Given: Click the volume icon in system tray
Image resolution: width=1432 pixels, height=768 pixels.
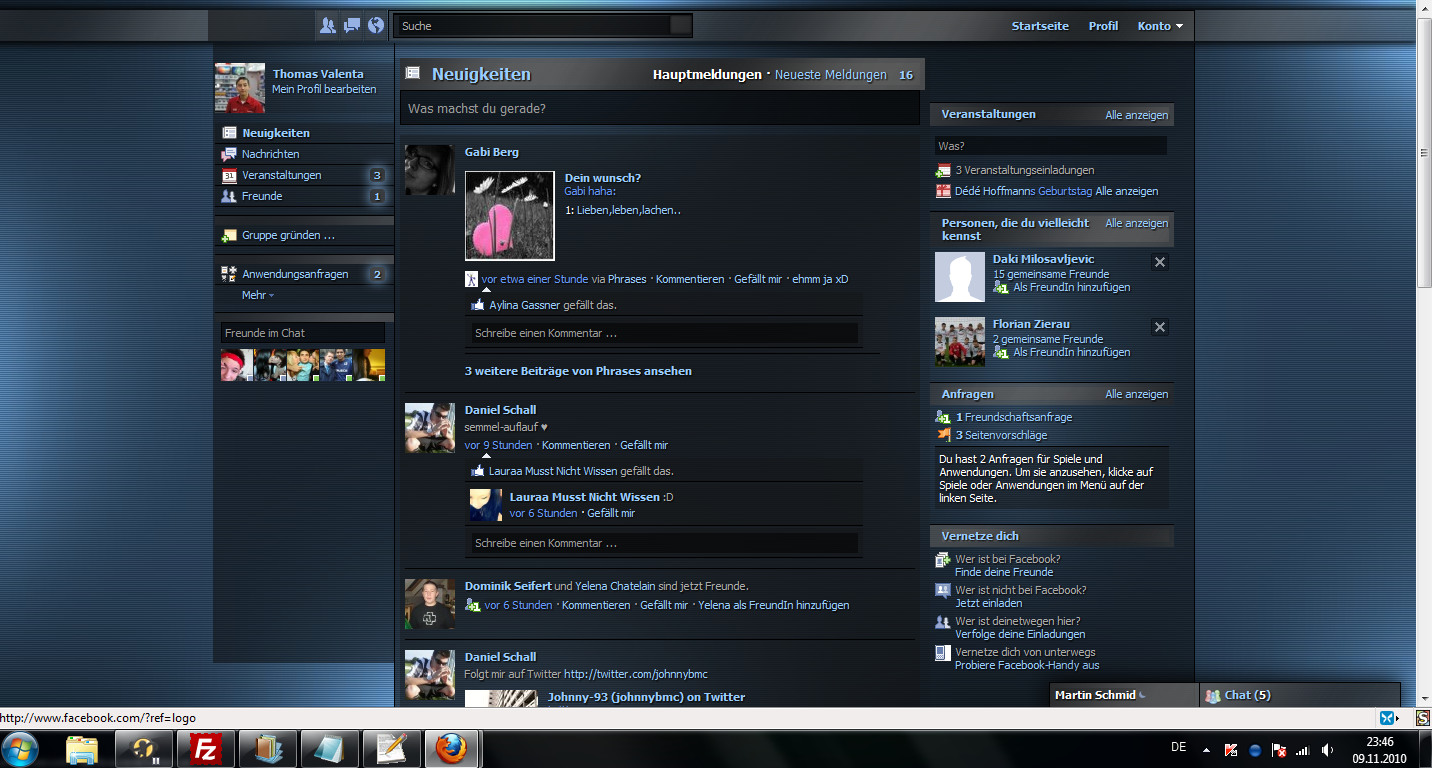Looking at the screenshot, I should point(1327,749).
